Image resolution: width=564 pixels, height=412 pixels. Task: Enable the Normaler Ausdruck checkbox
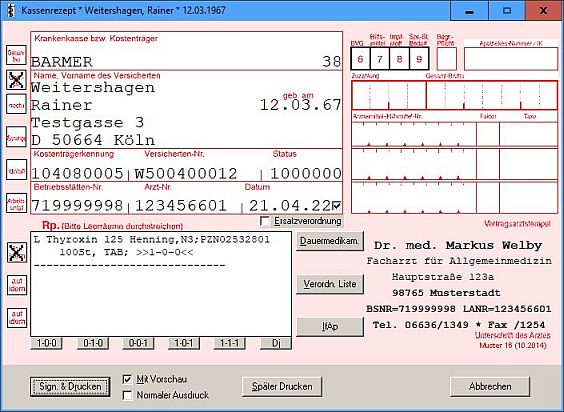(127, 395)
